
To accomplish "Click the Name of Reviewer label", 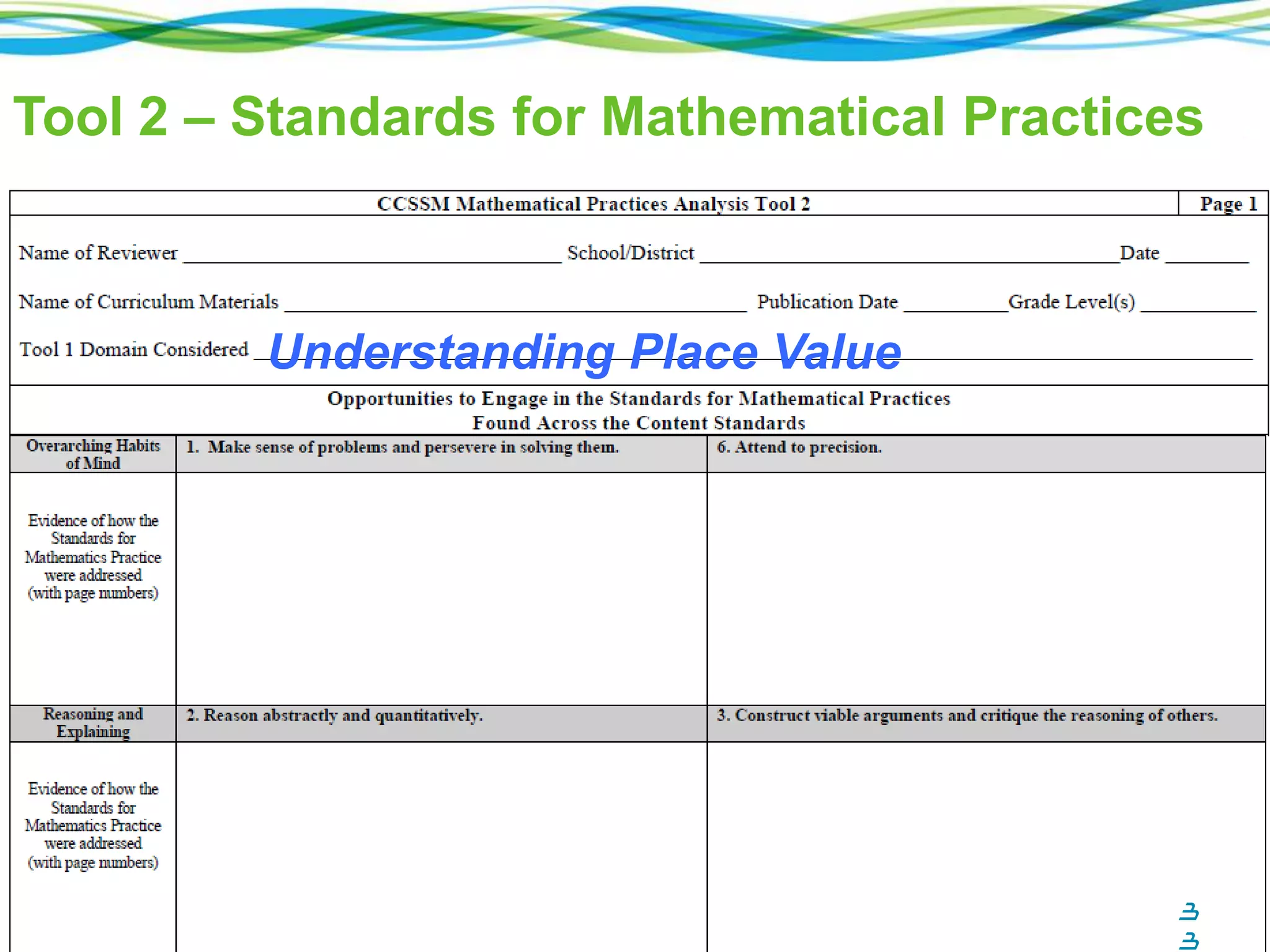I will tap(98, 253).
